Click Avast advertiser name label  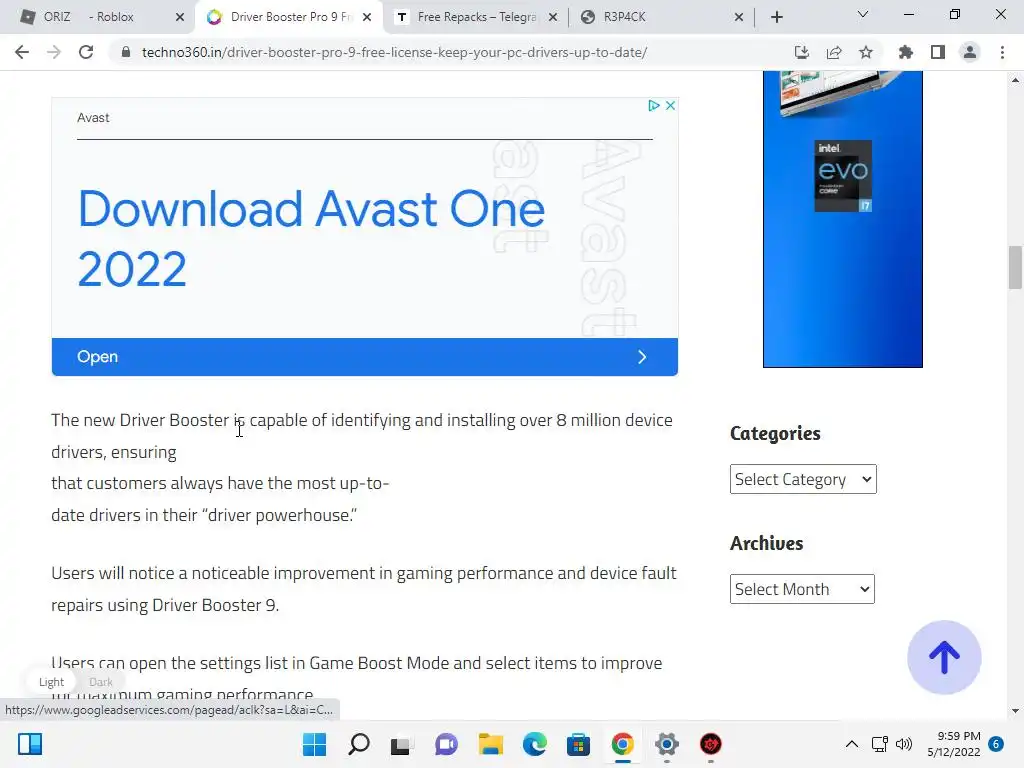click(x=93, y=118)
